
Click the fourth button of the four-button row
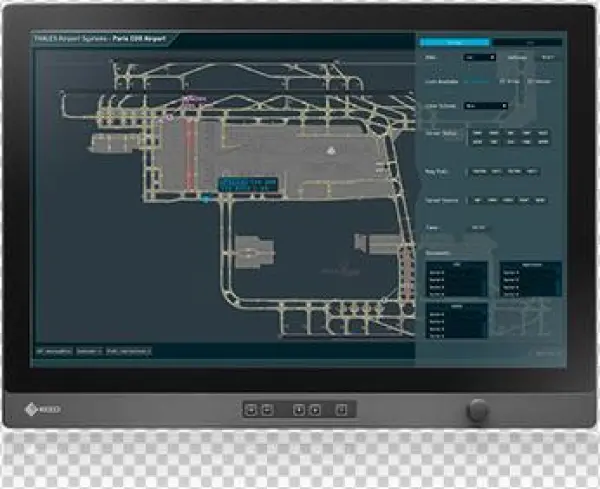(x=532, y=171)
